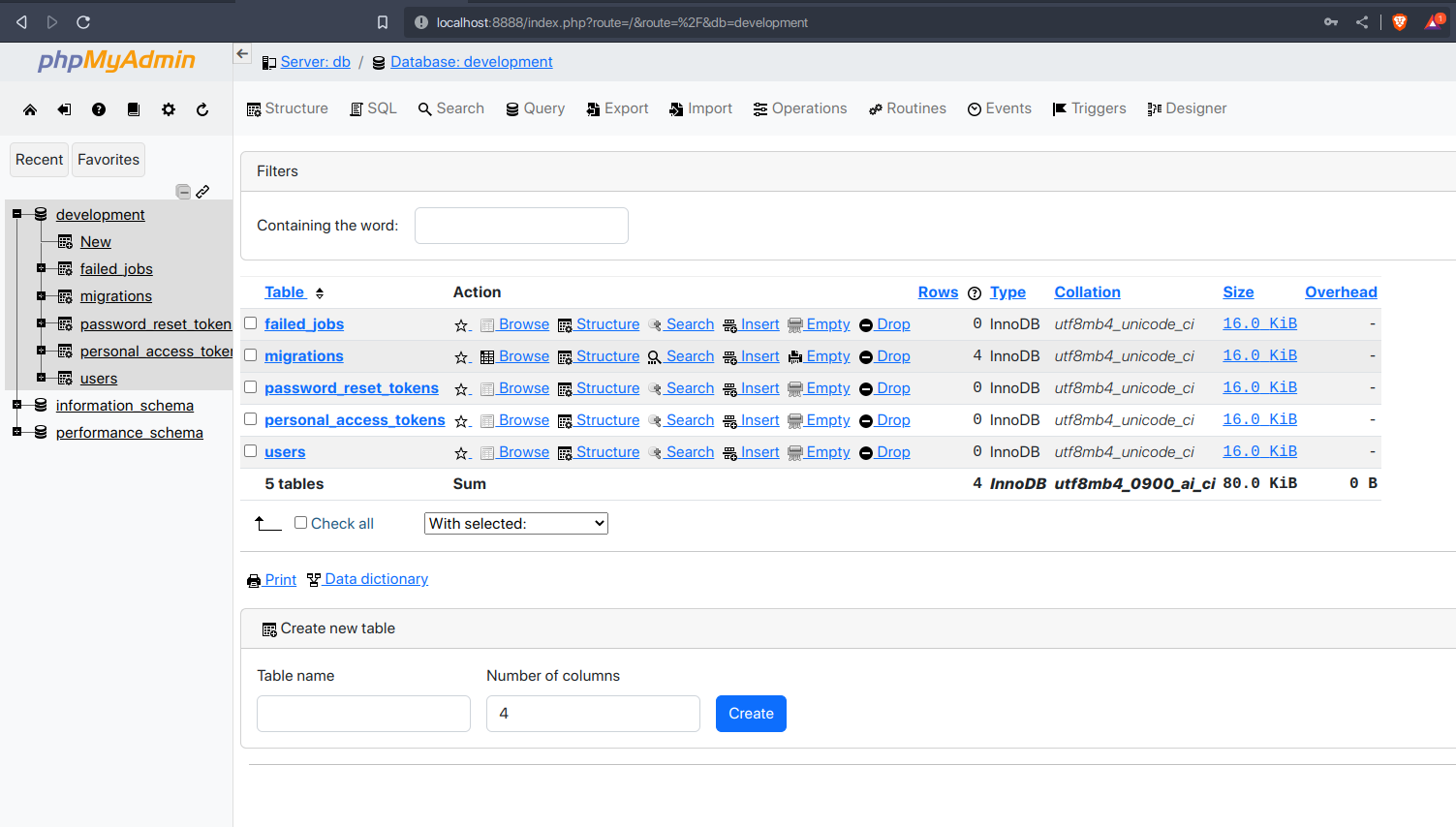Click the site info icon in address bar
The image size is (1456, 827).
(421, 22)
